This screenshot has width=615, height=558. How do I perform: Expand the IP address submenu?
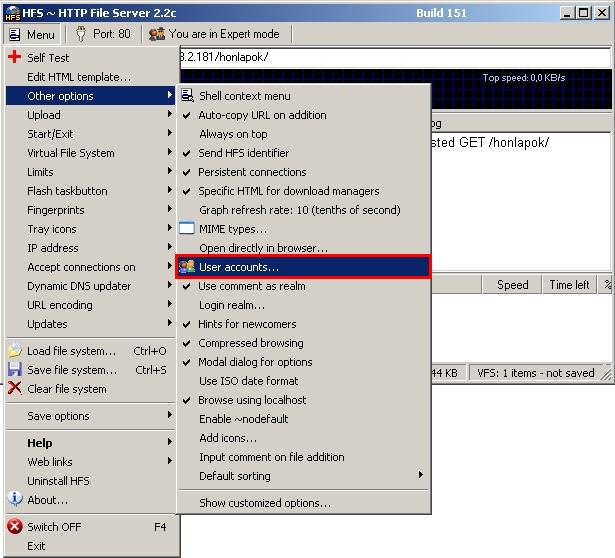coord(90,248)
